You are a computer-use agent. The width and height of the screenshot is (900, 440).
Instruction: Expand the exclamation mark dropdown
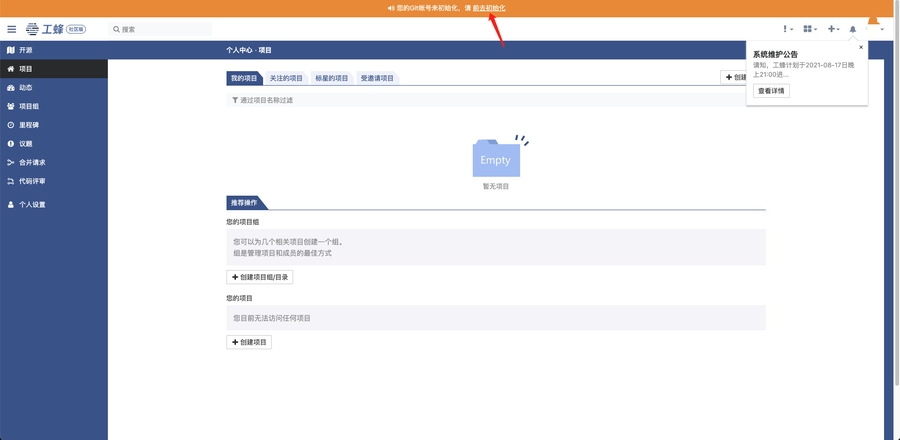point(788,29)
